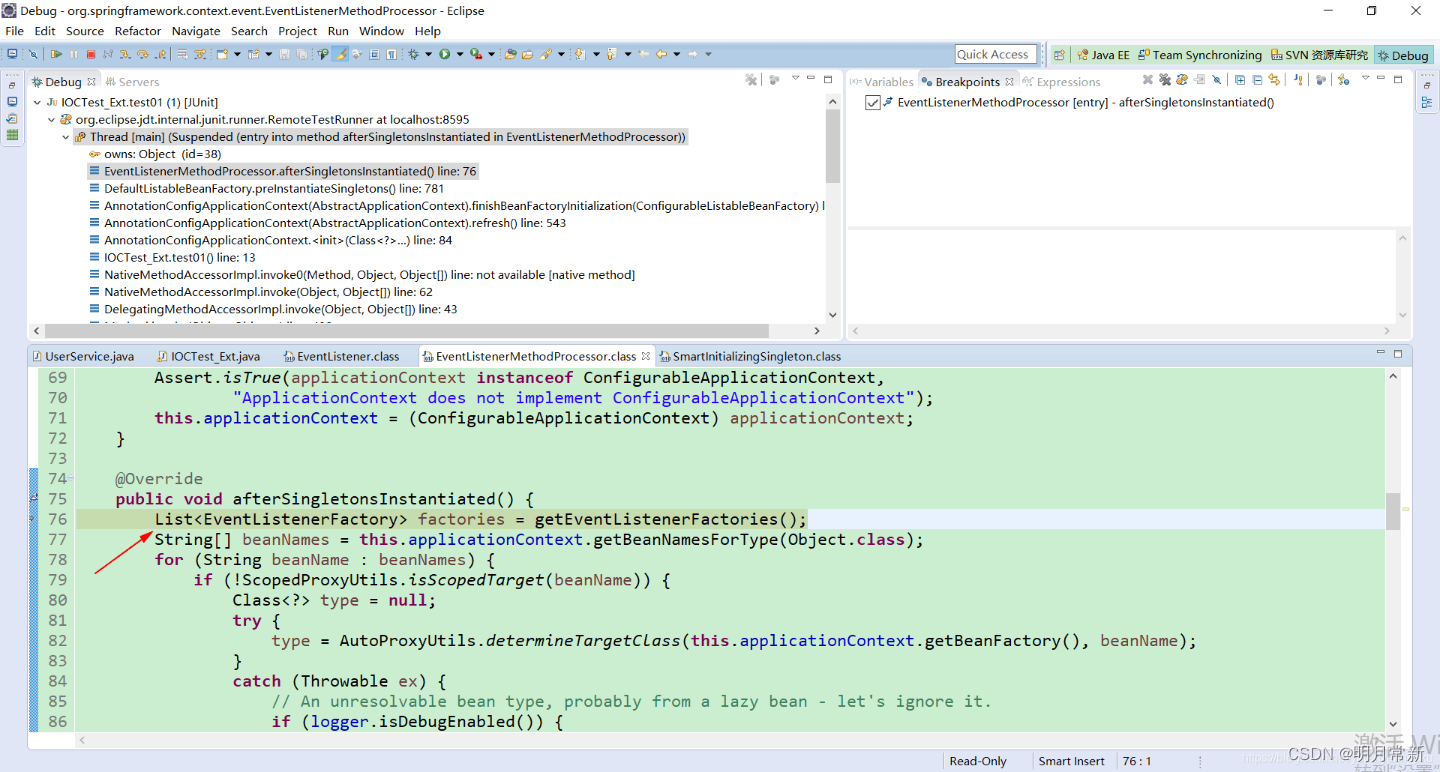Go to Previous Annotation icon
The width and height of the screenshot is (1440, 772).
611,54
